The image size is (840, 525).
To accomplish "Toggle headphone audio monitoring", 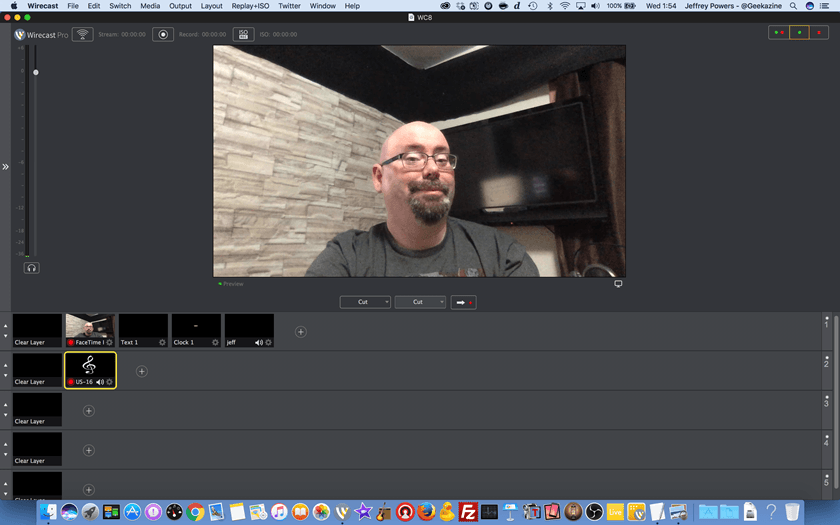I will 31,268.
